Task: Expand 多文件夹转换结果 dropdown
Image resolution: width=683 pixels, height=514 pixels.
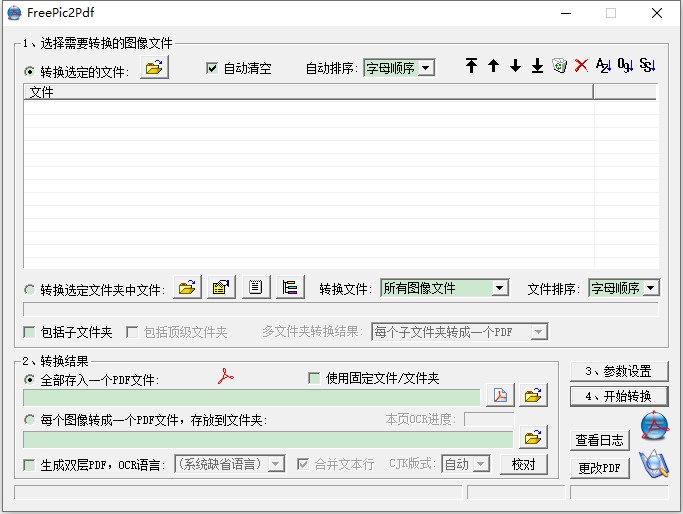Action: coord(460,332)
